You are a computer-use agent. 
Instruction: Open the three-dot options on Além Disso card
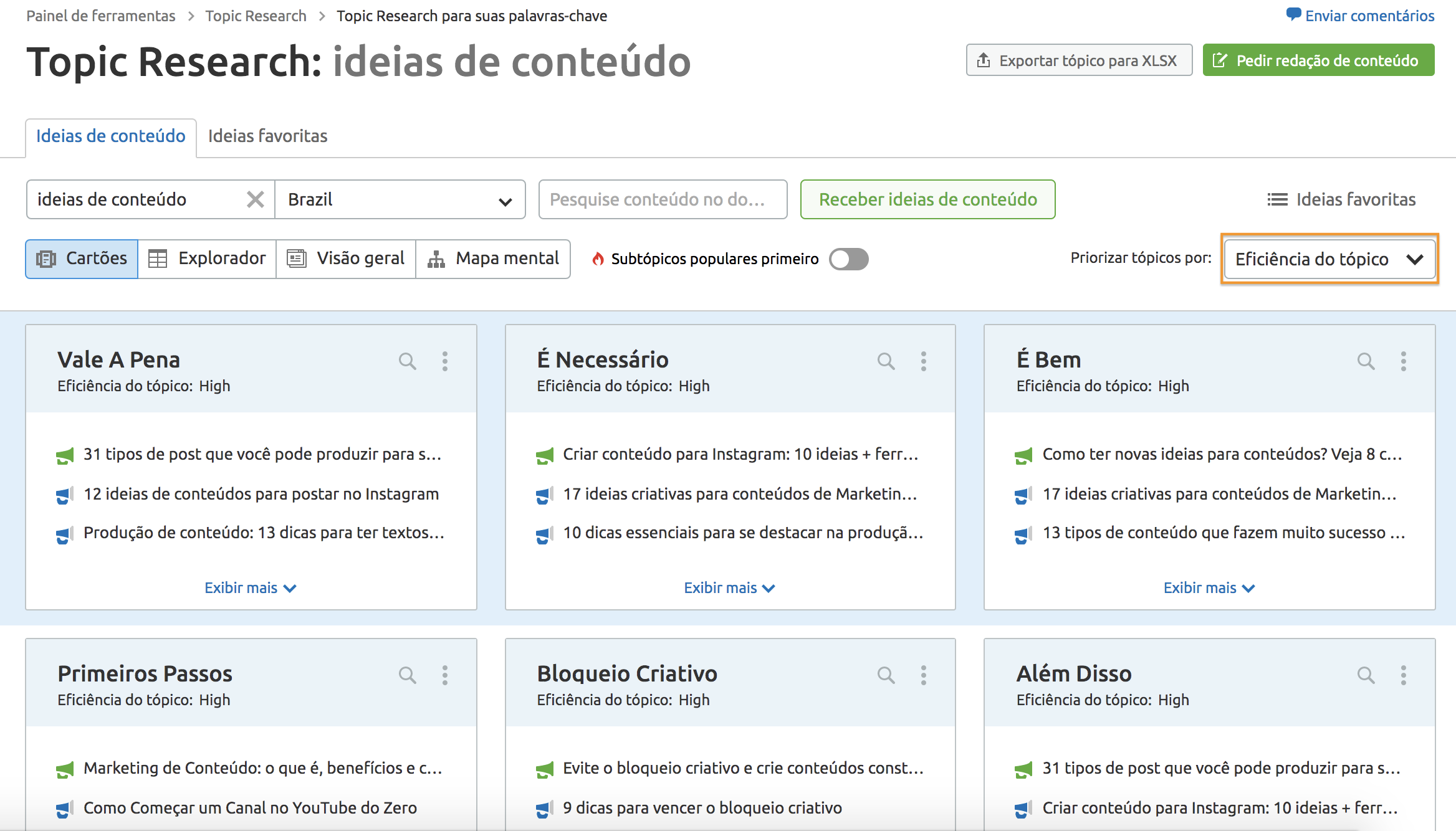coord(1404,675)
